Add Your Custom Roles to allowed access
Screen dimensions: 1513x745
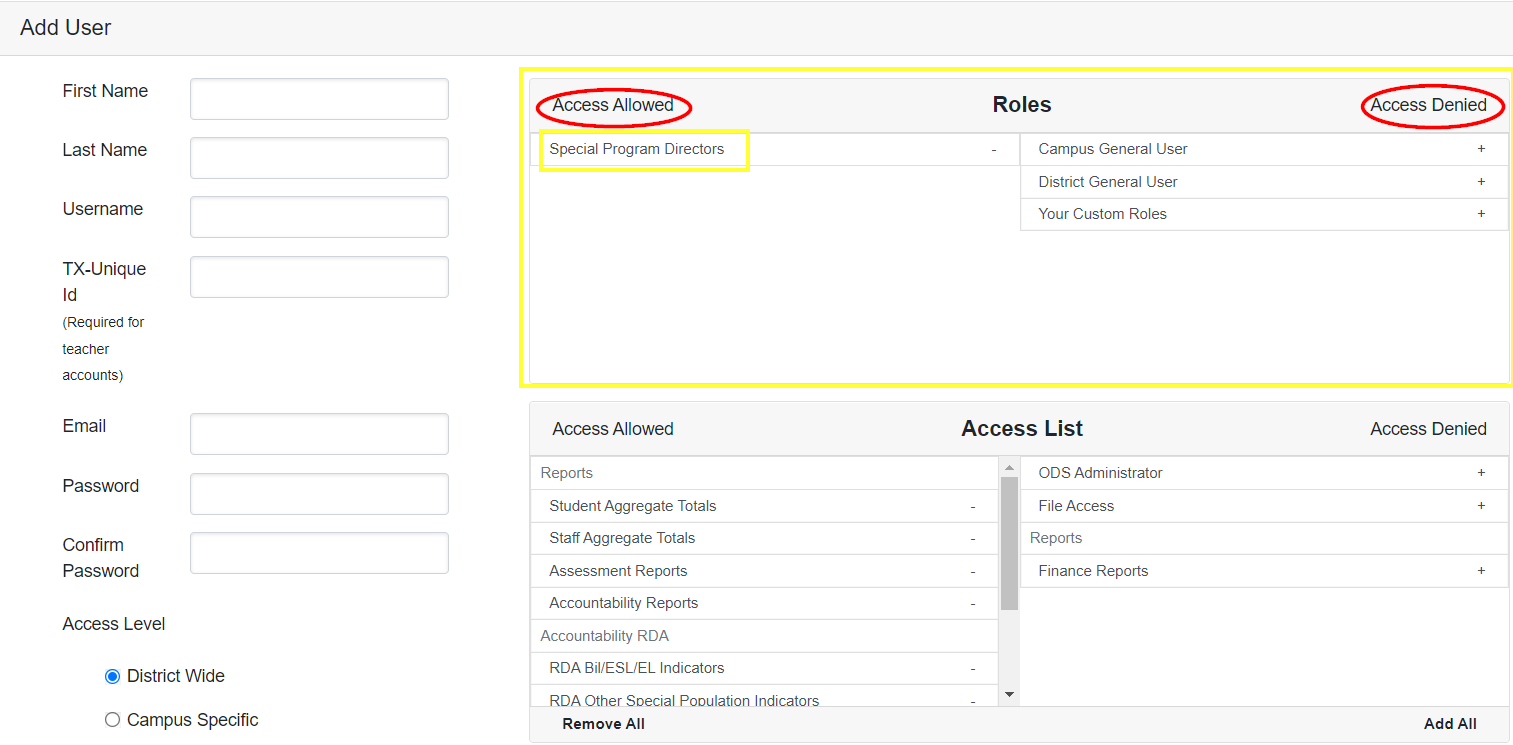click(x=1481, y=214)
